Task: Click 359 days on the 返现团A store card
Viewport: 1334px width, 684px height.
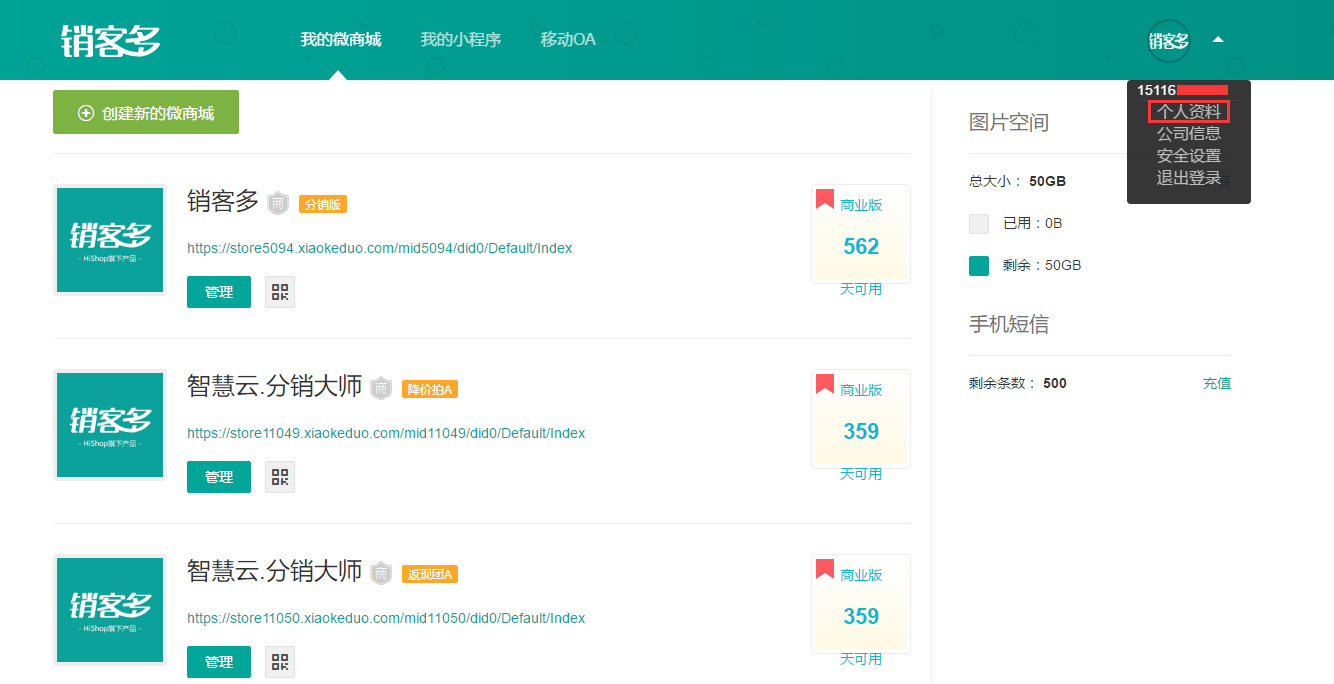Action: 861,617
